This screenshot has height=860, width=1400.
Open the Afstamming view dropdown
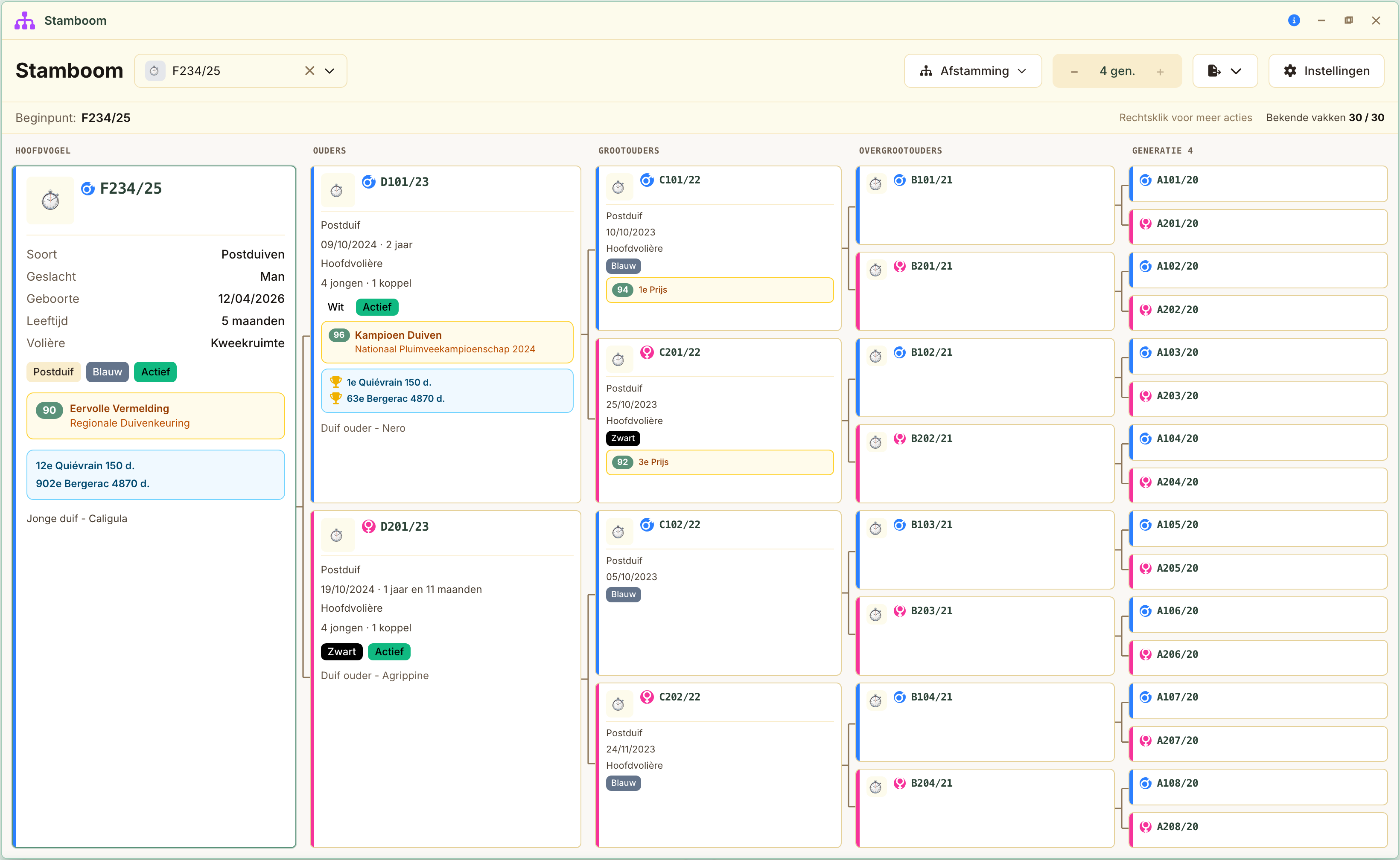[973, 70]
